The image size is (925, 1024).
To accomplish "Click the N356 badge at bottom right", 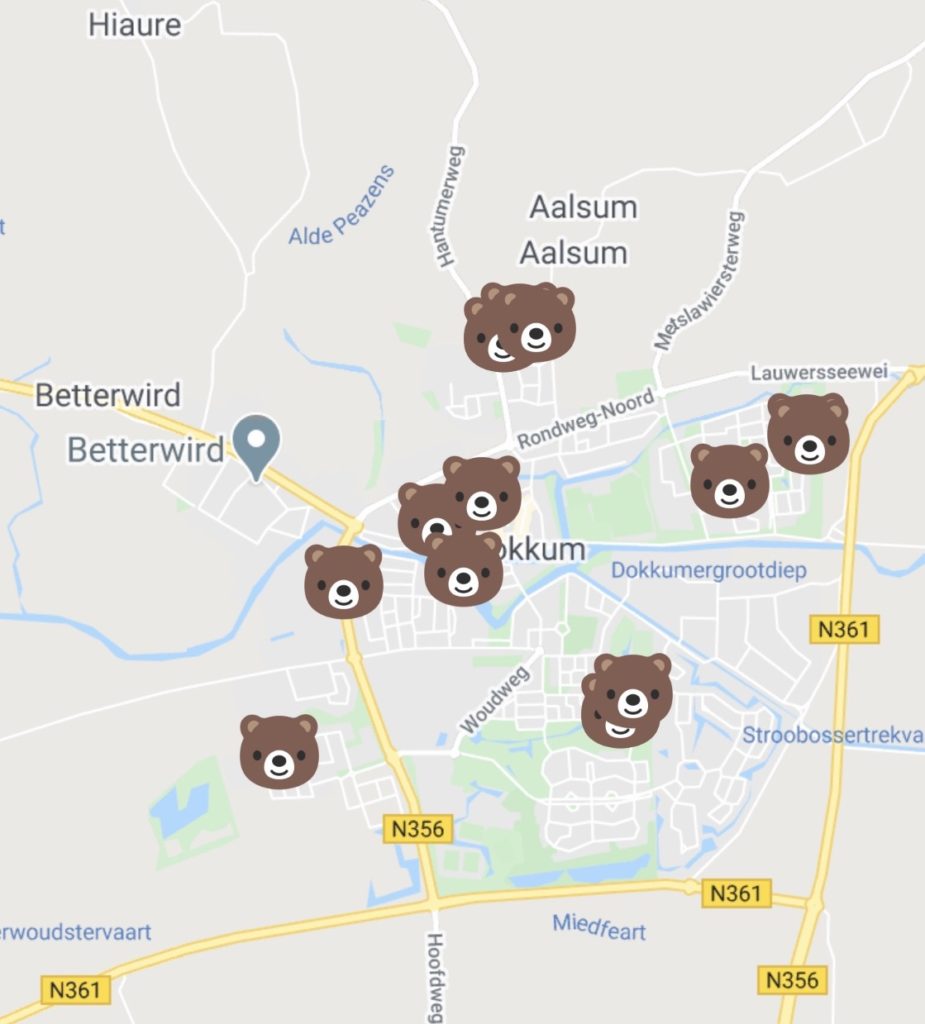I will click(x=792, y=980).
